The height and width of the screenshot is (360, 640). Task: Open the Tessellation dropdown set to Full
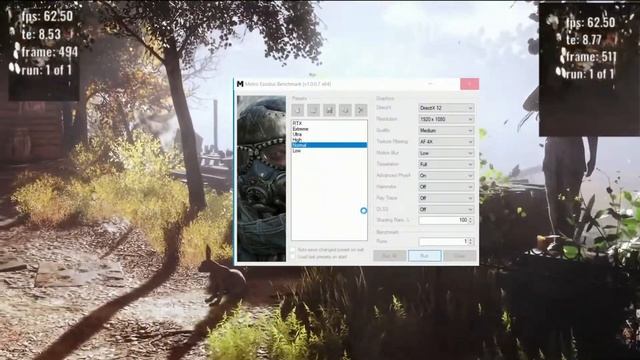click(446, 164)
